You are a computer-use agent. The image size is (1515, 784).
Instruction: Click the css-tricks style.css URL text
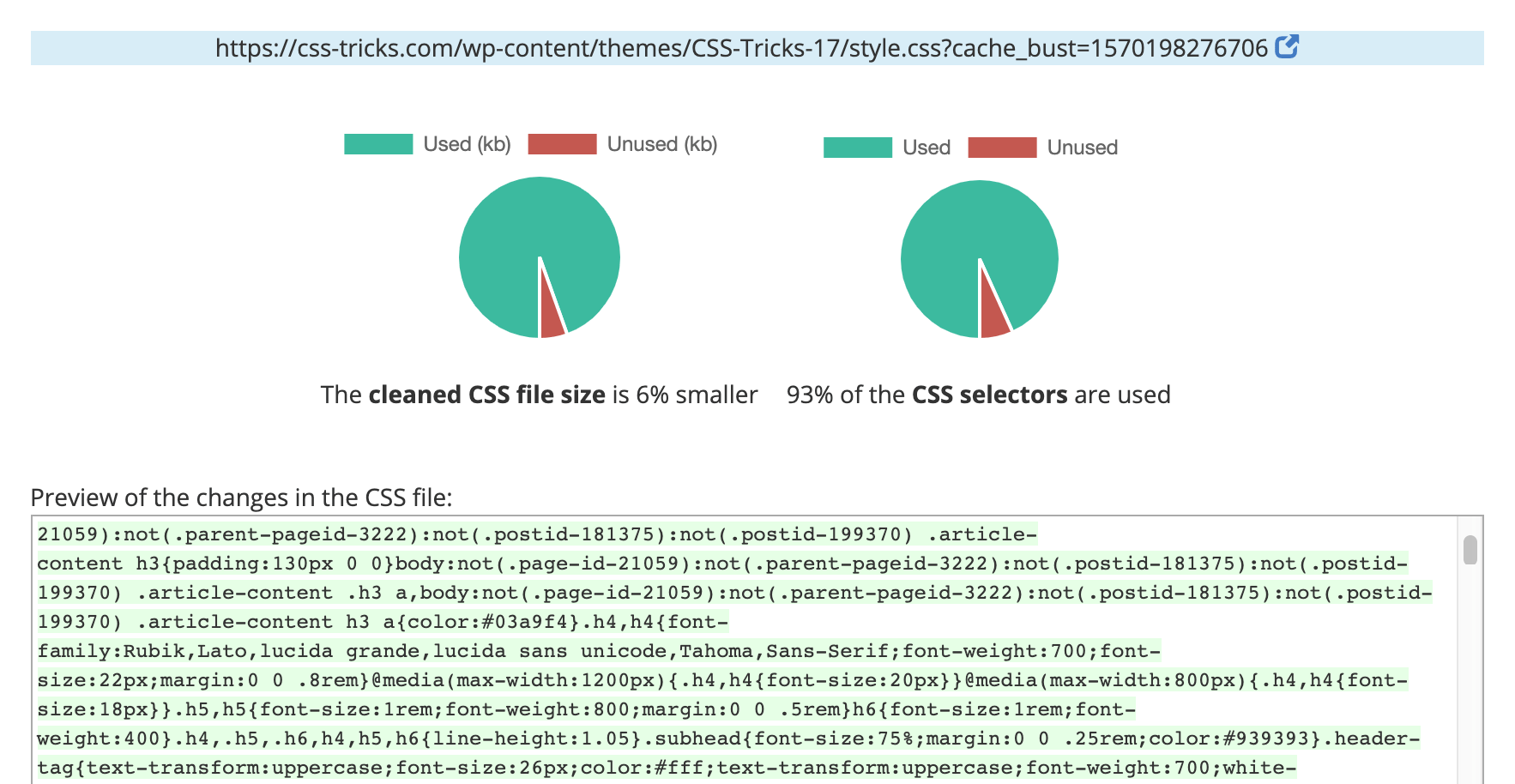click(x=741, y=48)
